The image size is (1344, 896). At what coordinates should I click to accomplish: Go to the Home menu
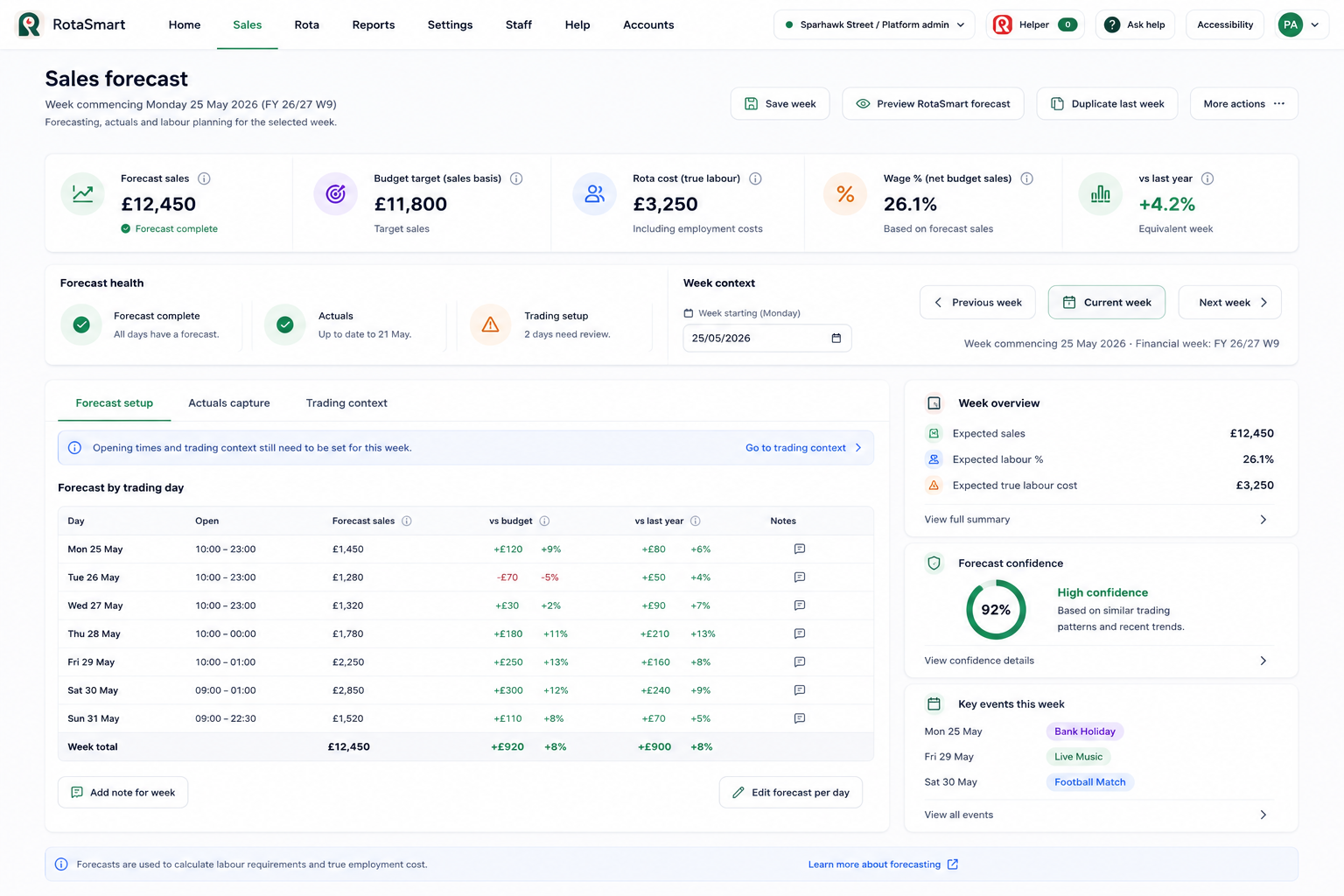click(185, 24)
